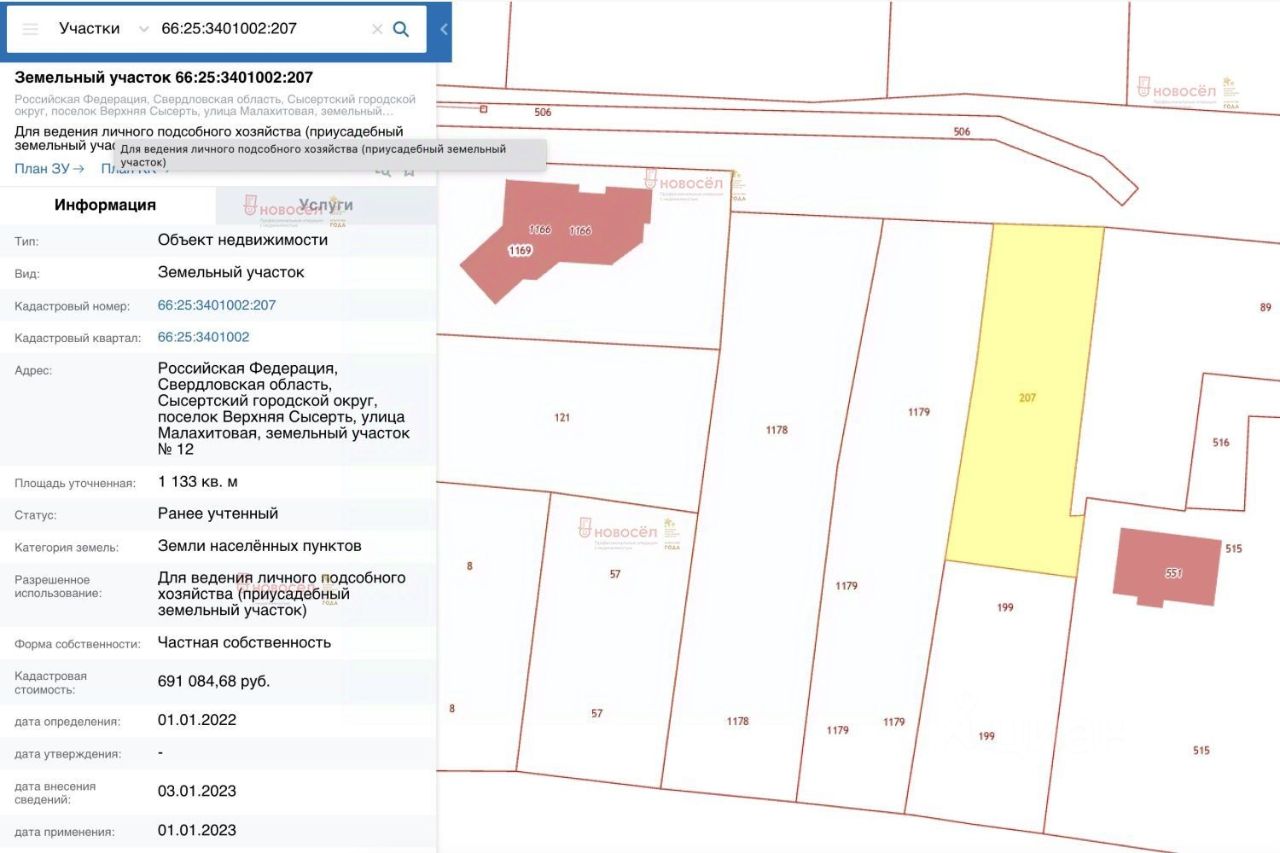The image size is (1280, 853).
Task: Select parcel 516 on the map
Action: 1220,442
